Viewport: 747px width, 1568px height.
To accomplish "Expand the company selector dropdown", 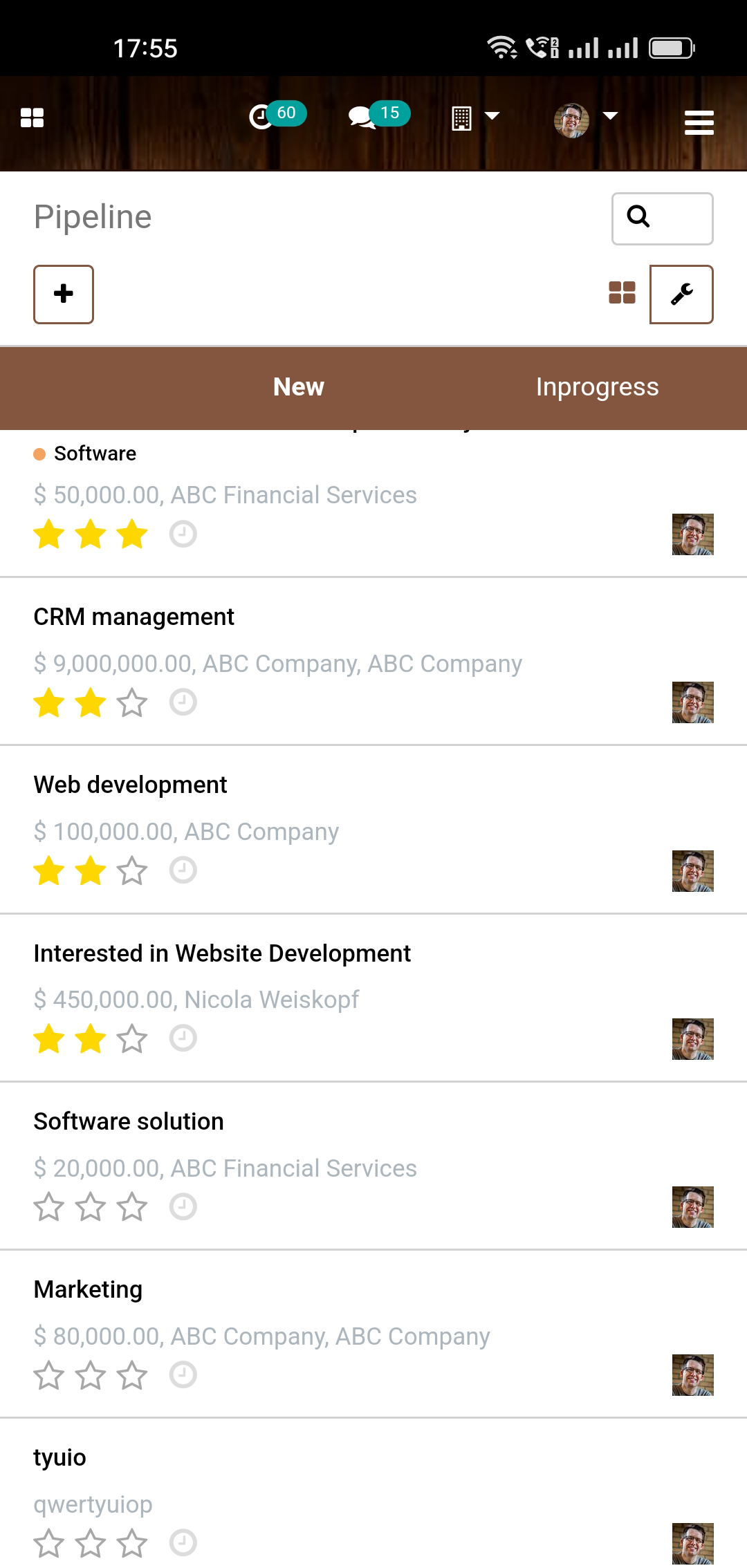I will click(474, 118).
